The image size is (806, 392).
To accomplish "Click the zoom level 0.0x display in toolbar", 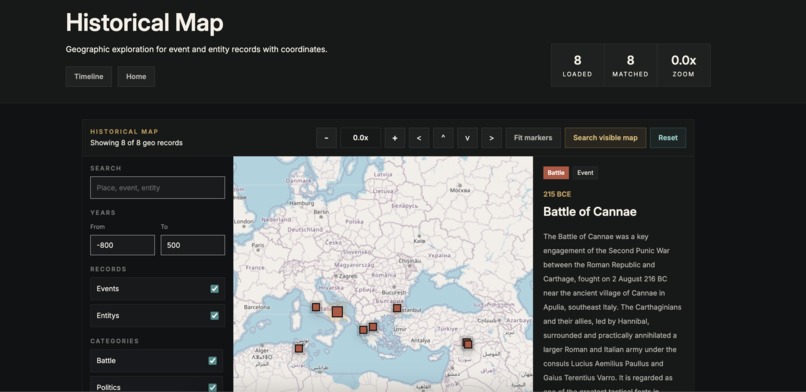I will (360, 138).
